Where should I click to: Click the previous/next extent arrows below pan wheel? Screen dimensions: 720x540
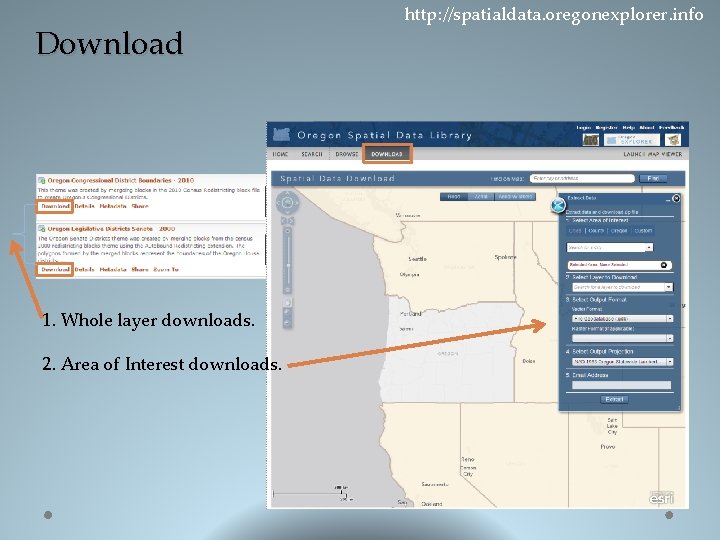tap(287, 221)
